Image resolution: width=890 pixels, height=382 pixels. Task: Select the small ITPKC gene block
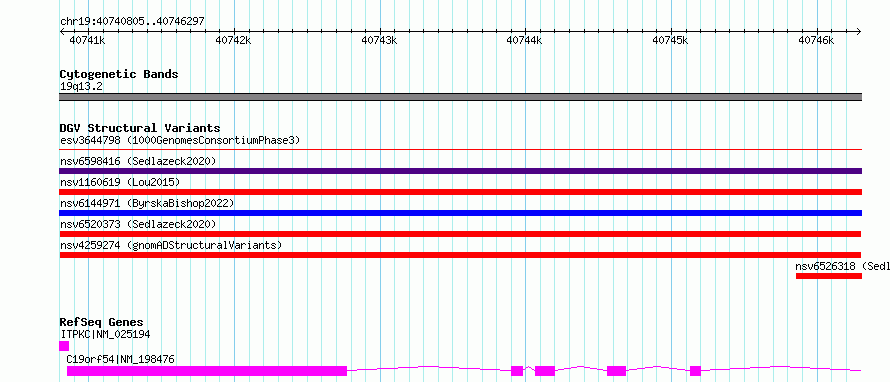pos(64,346)
